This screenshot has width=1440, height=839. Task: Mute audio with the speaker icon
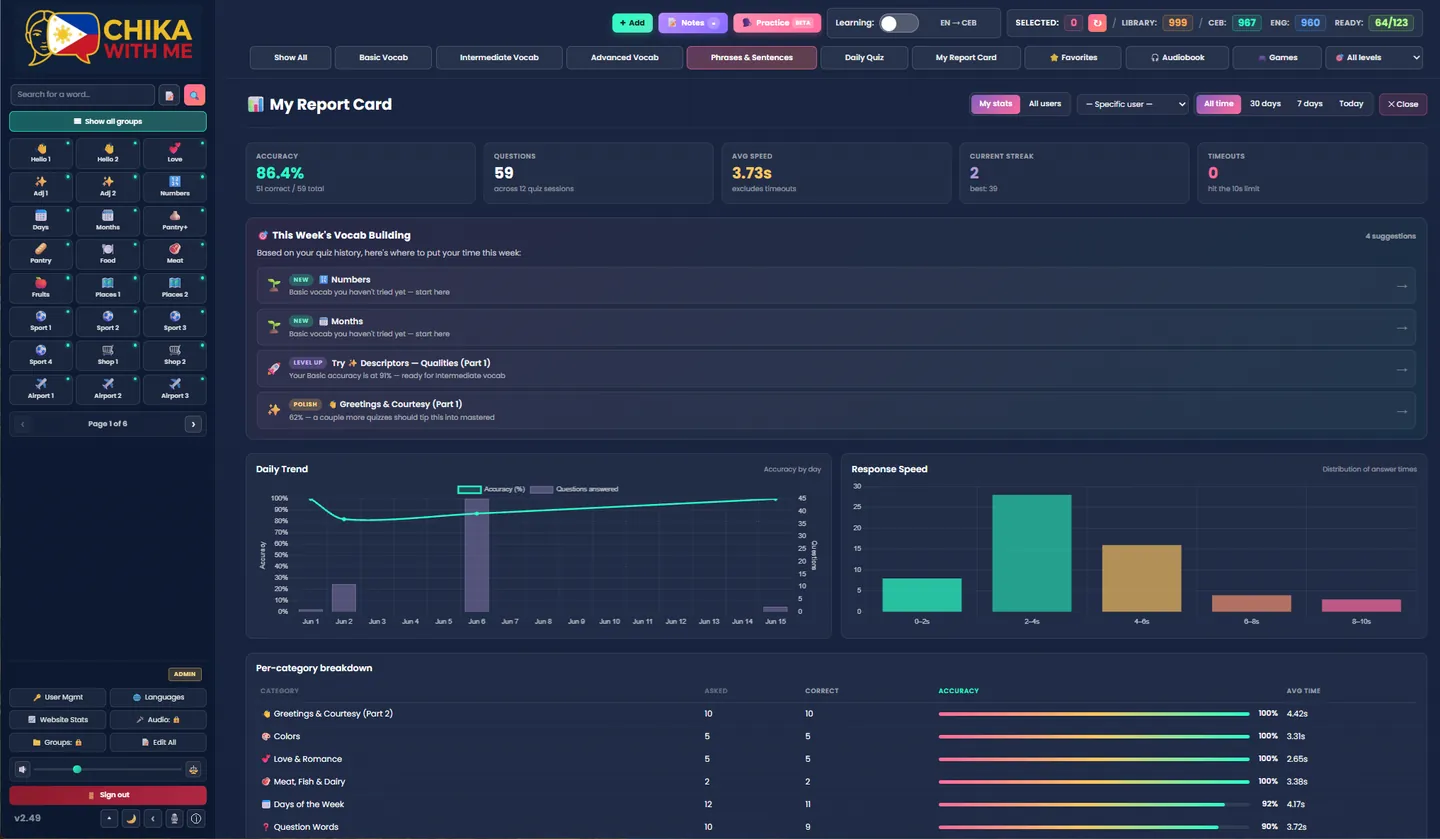click(x=23, y=769)
